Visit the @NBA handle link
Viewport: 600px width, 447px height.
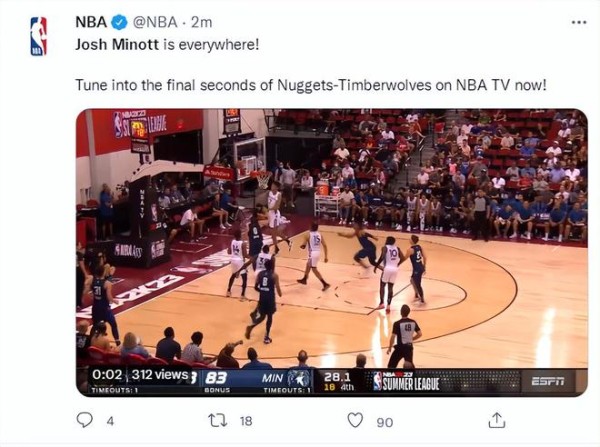point(155,23)
